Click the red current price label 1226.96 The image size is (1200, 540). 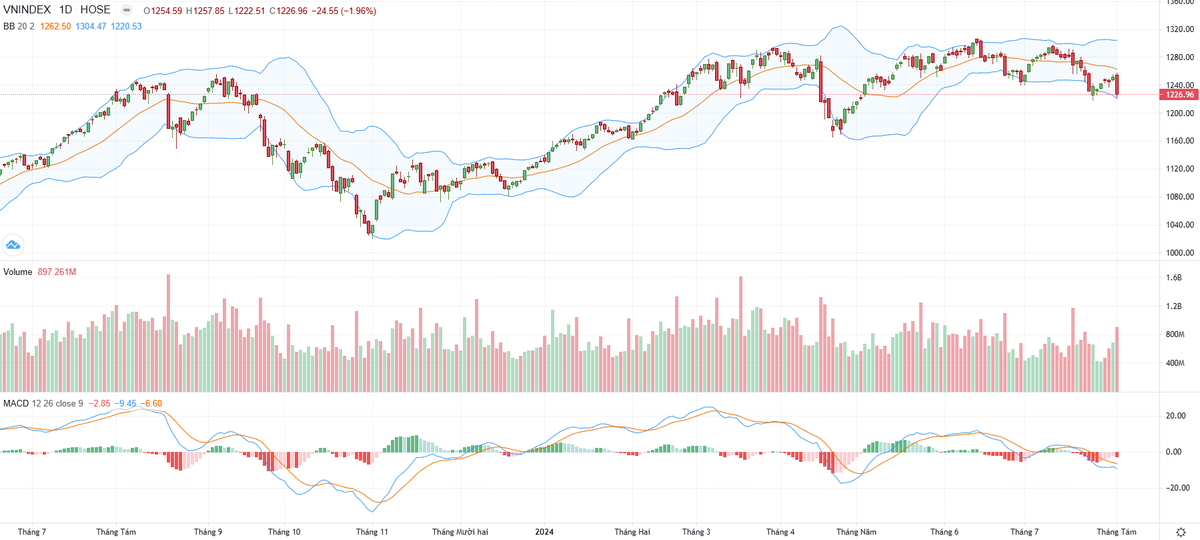click(1176, 95)
